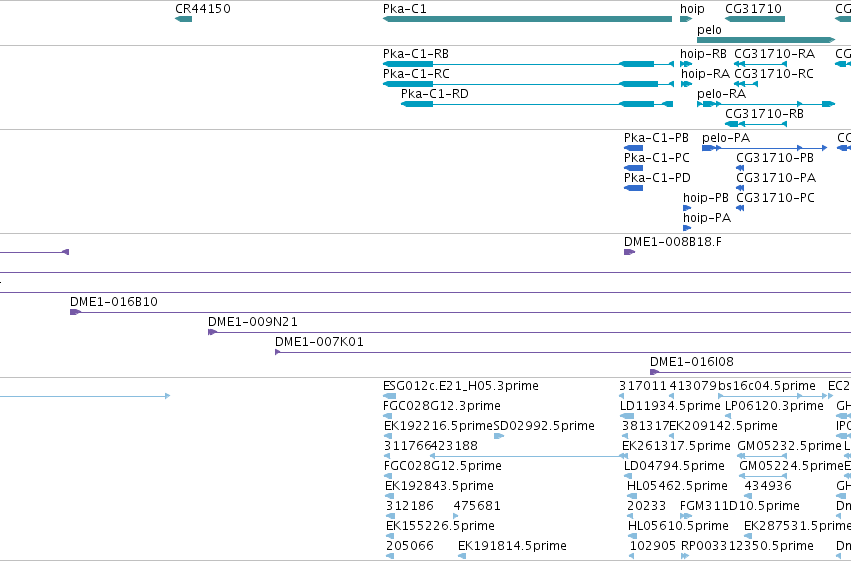Select protein CG31710-PC
The height and width of the screenshot is (561, 851).
(x=740, y=208)
